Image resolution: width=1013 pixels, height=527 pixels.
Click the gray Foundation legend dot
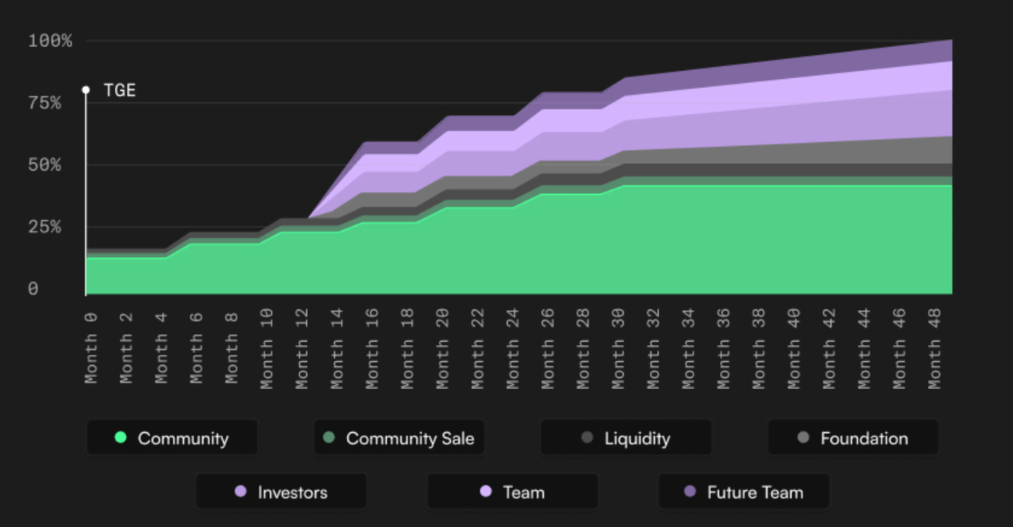coord(803,438)
